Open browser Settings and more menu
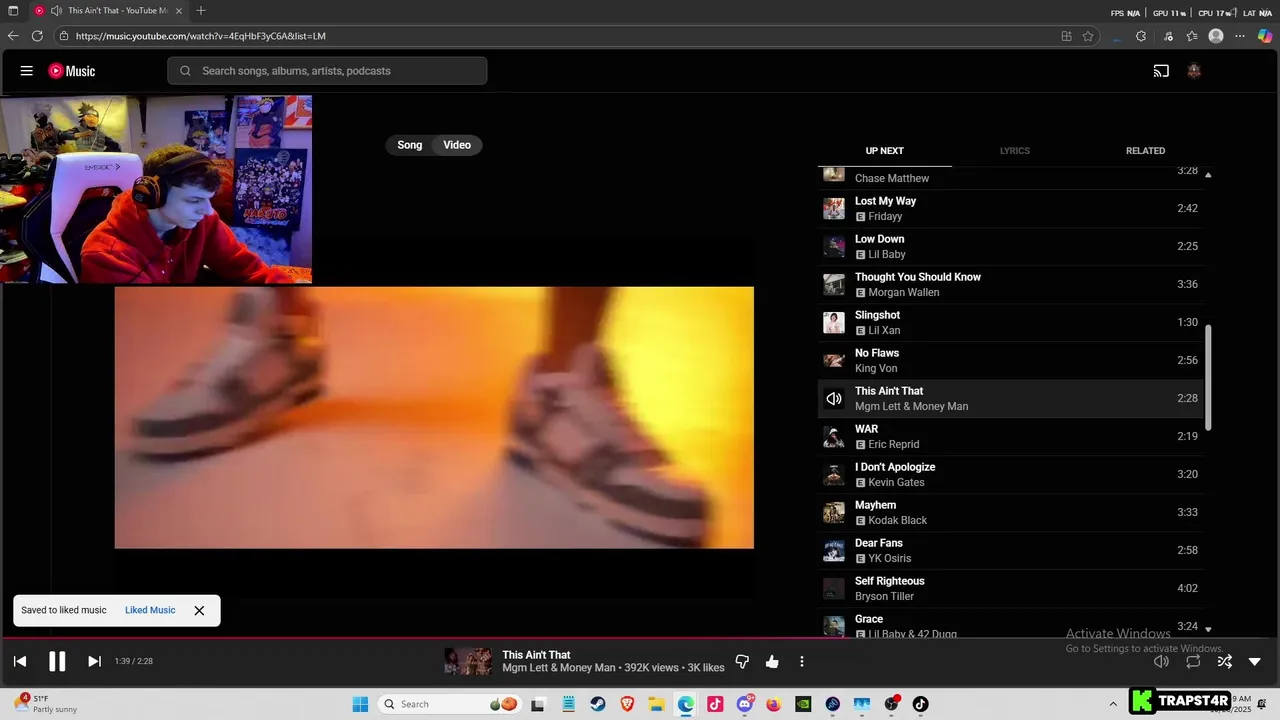The width and height of the screenshot is (1280, 720). coord(1240,36)
